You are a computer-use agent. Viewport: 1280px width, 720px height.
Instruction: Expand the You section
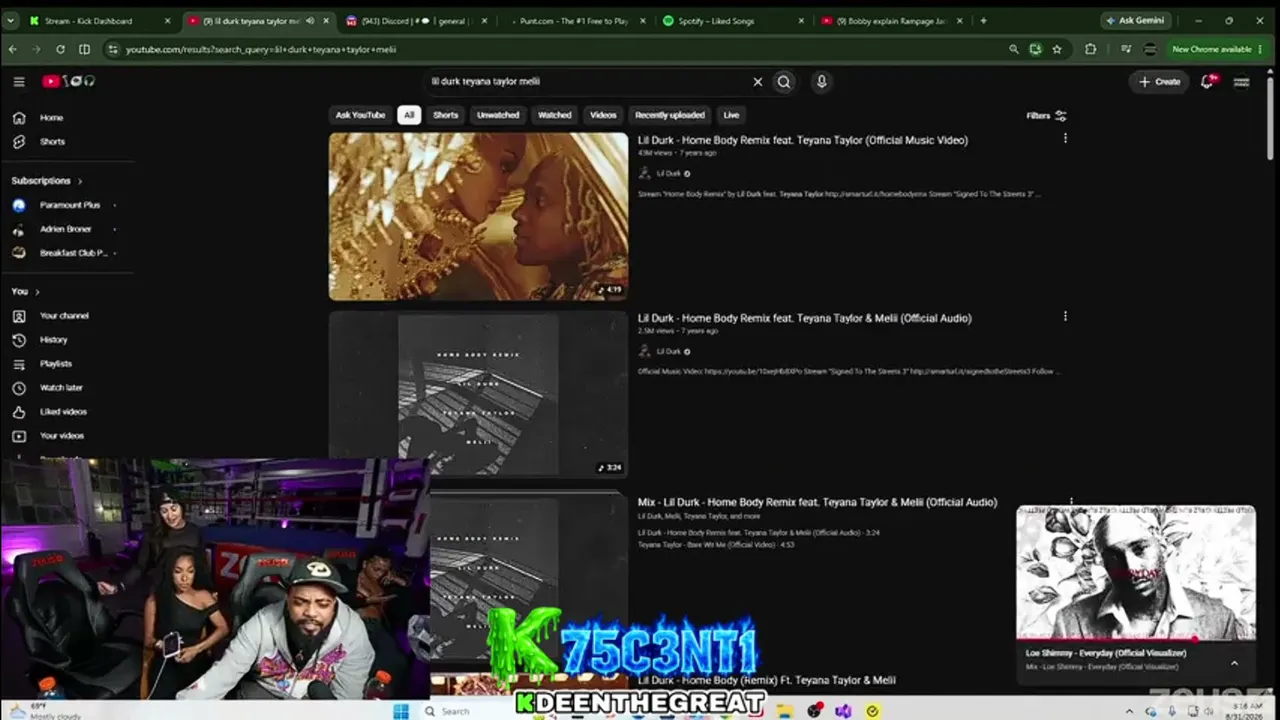26,292
